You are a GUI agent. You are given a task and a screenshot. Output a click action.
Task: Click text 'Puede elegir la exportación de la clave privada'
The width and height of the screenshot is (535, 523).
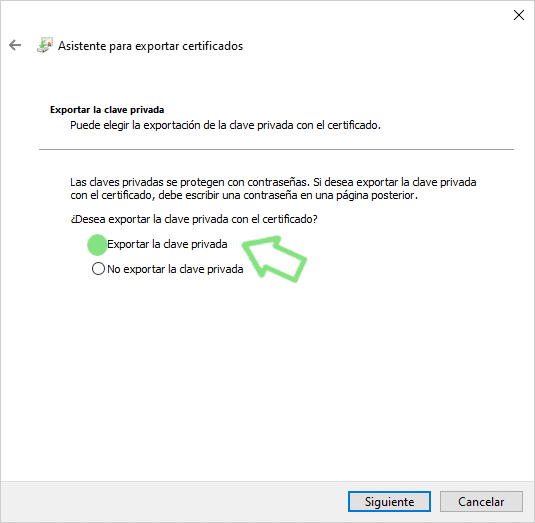click(182, 125)
